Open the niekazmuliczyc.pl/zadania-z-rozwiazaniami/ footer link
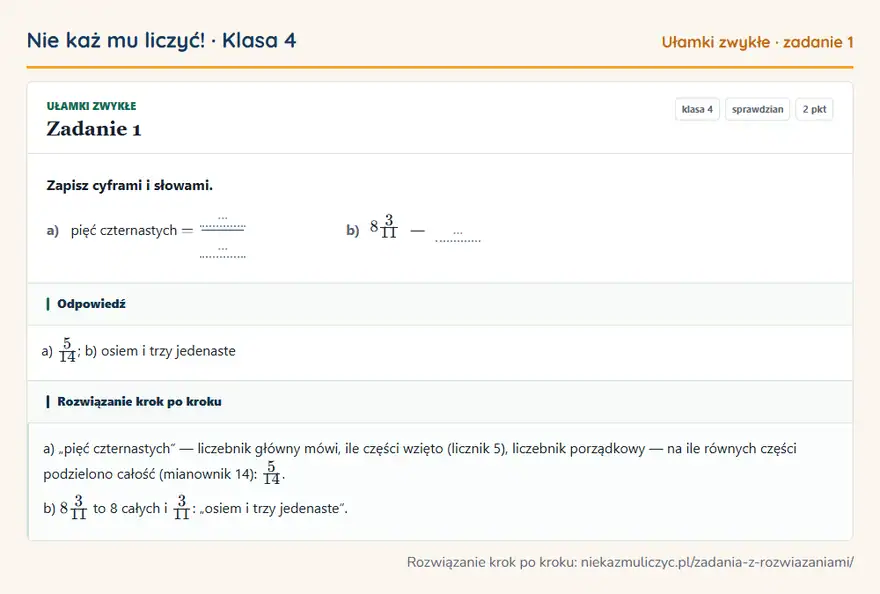The width and height of the screenshot is (880, 594). pos(717,562)
